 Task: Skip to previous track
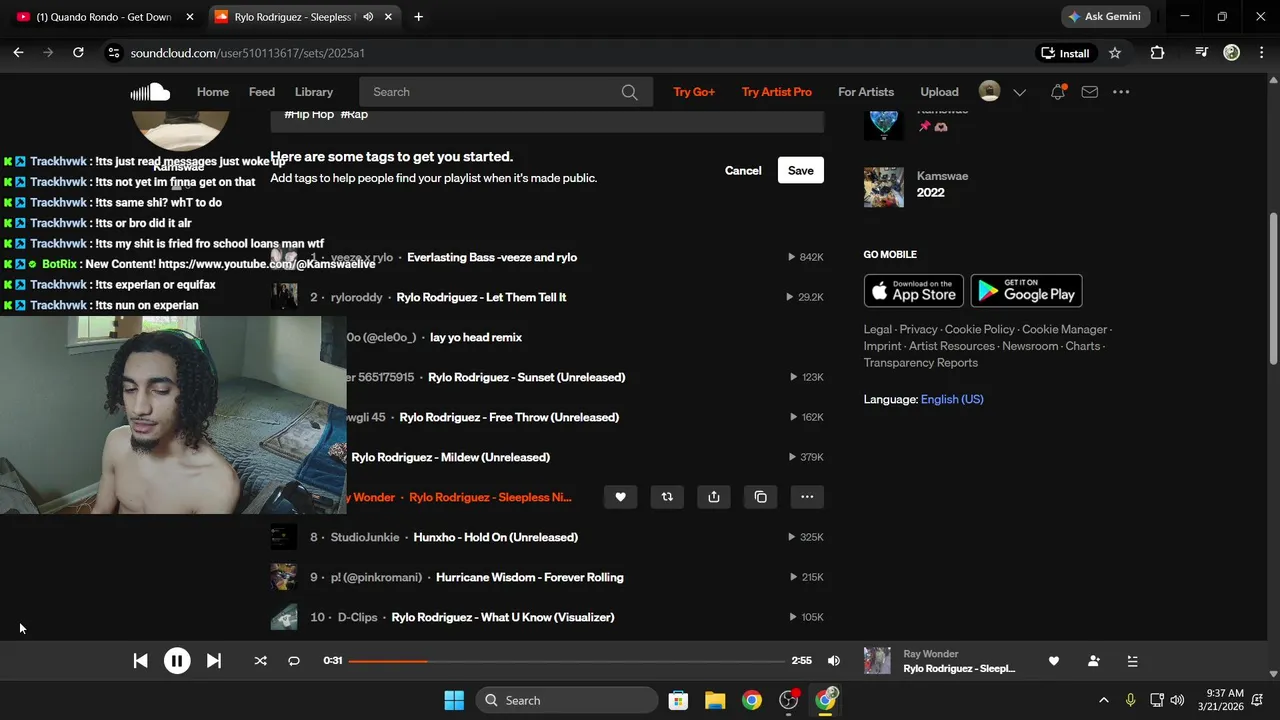click(x=141, y=661)
